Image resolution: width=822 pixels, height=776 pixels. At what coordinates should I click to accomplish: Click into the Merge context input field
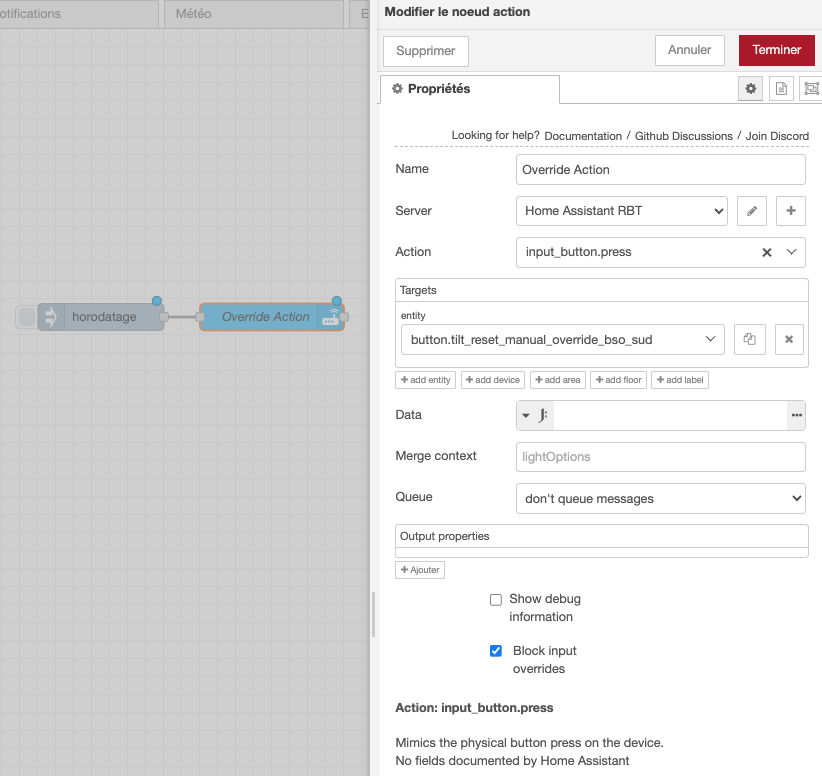(x=660, y=457)
